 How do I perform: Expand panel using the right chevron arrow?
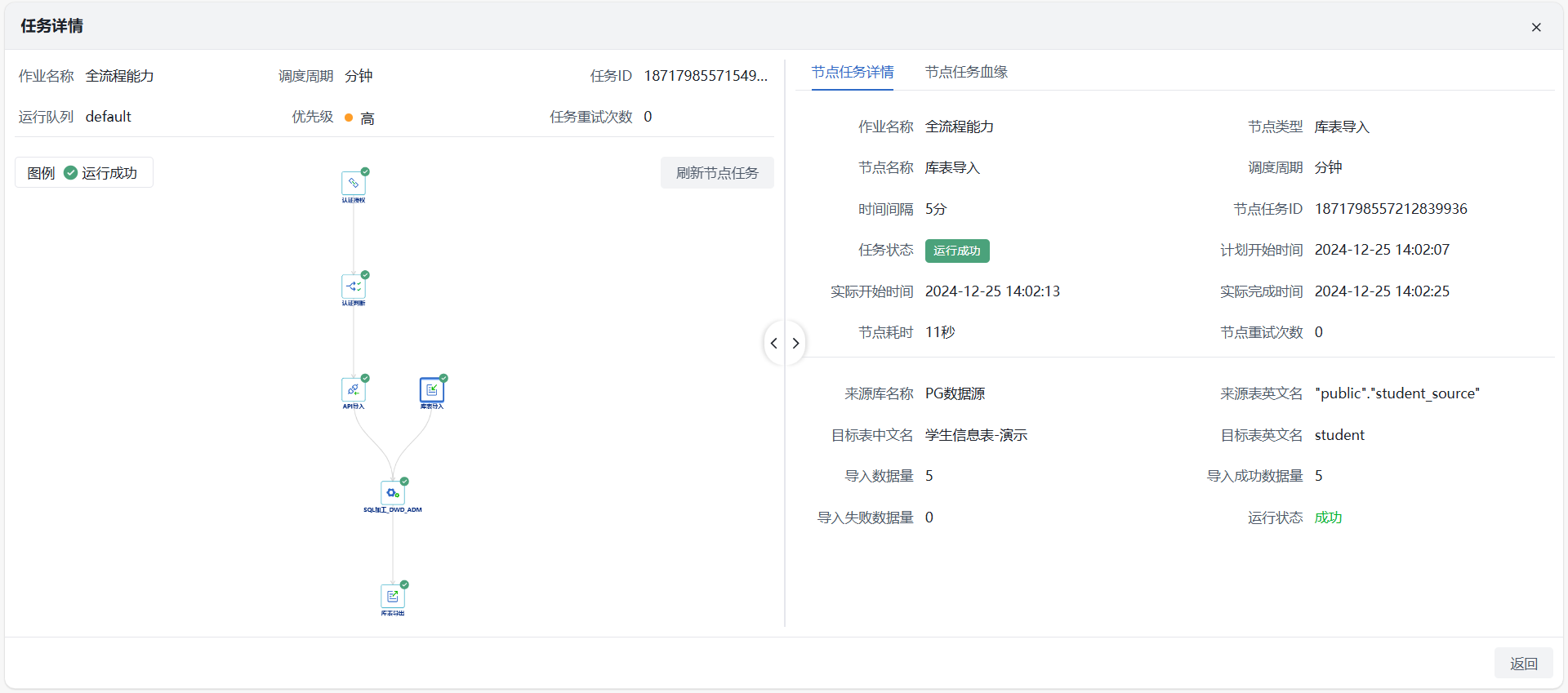795,344
